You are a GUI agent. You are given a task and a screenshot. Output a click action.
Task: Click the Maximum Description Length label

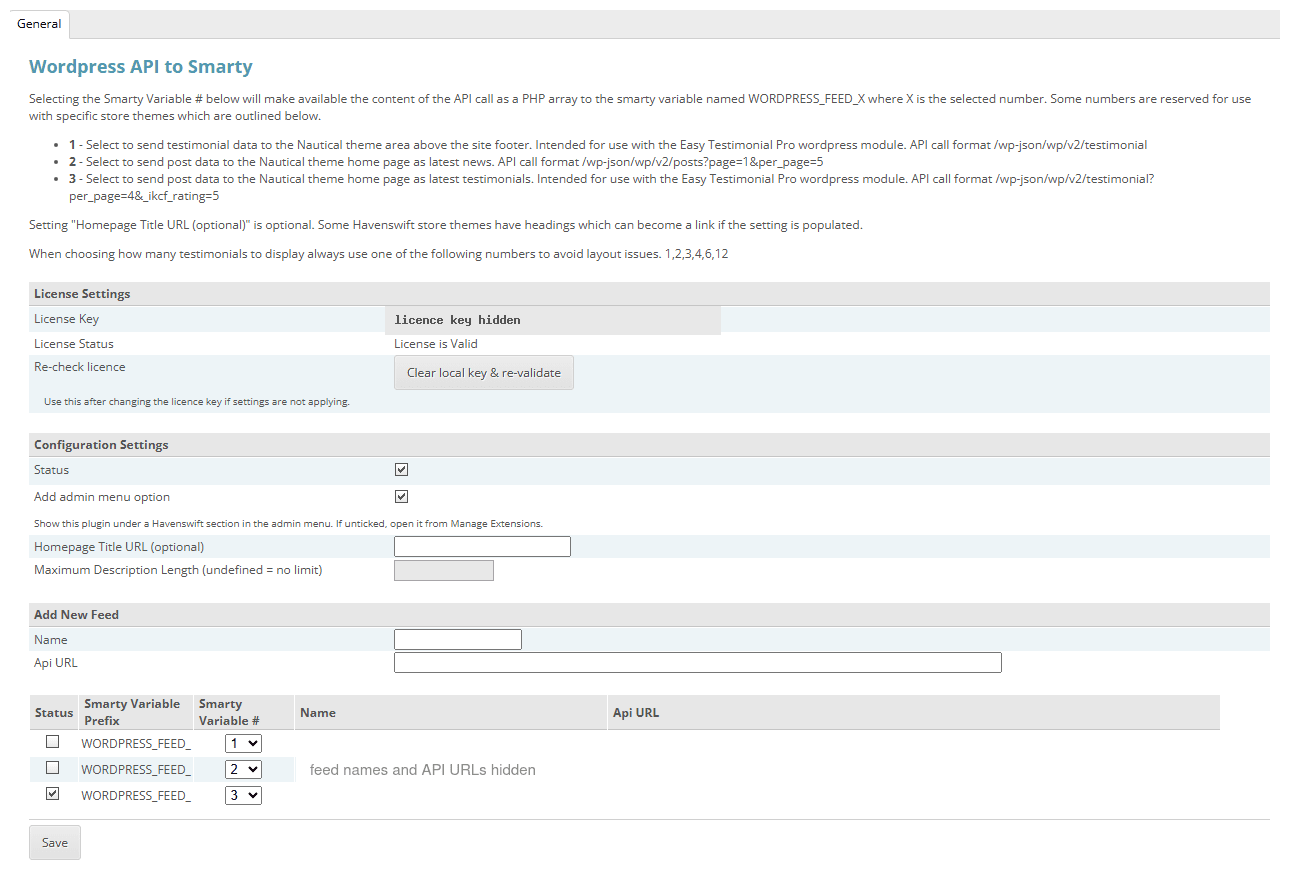click(178, 570)
